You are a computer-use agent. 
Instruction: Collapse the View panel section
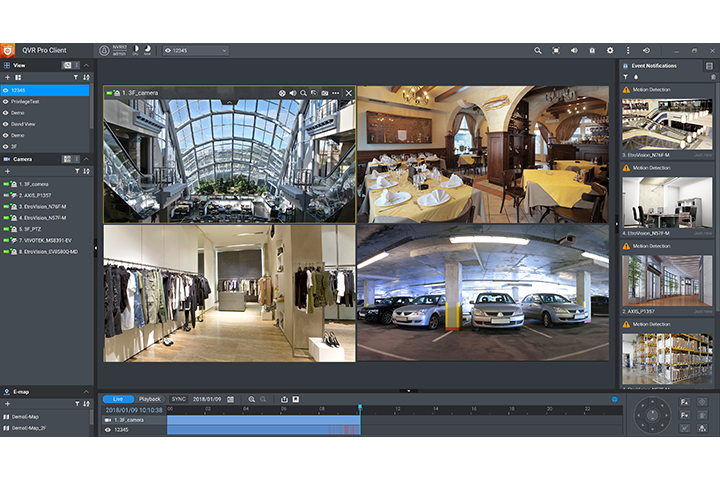click(x=86, y=65)
